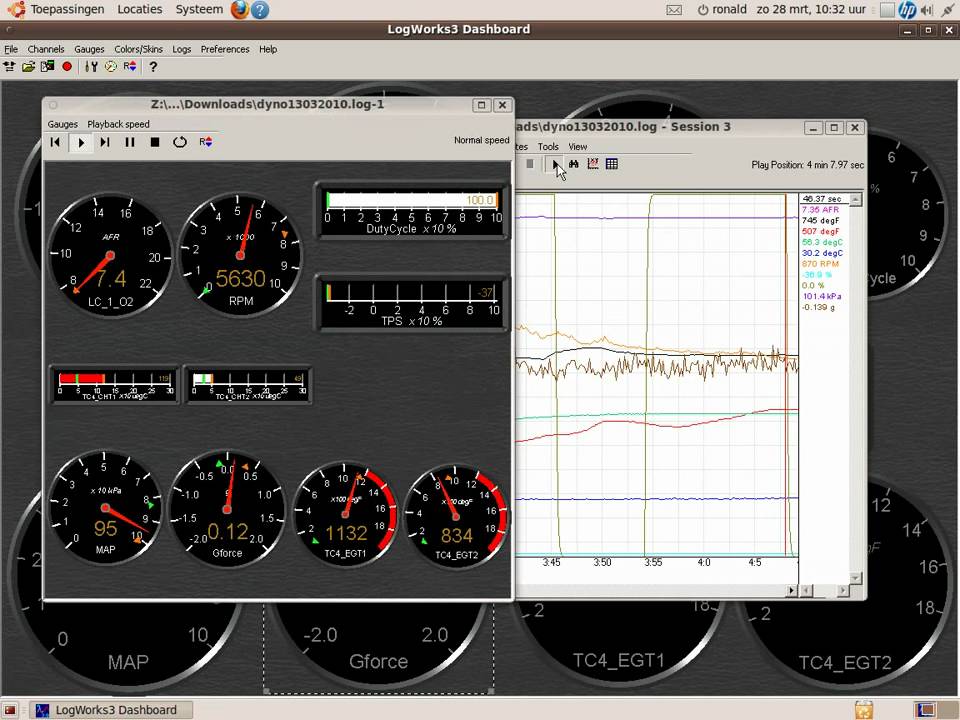This screenshot has height=720, width=960.
Task: Open the View menu in Session 3
Action: coord(577,147)
